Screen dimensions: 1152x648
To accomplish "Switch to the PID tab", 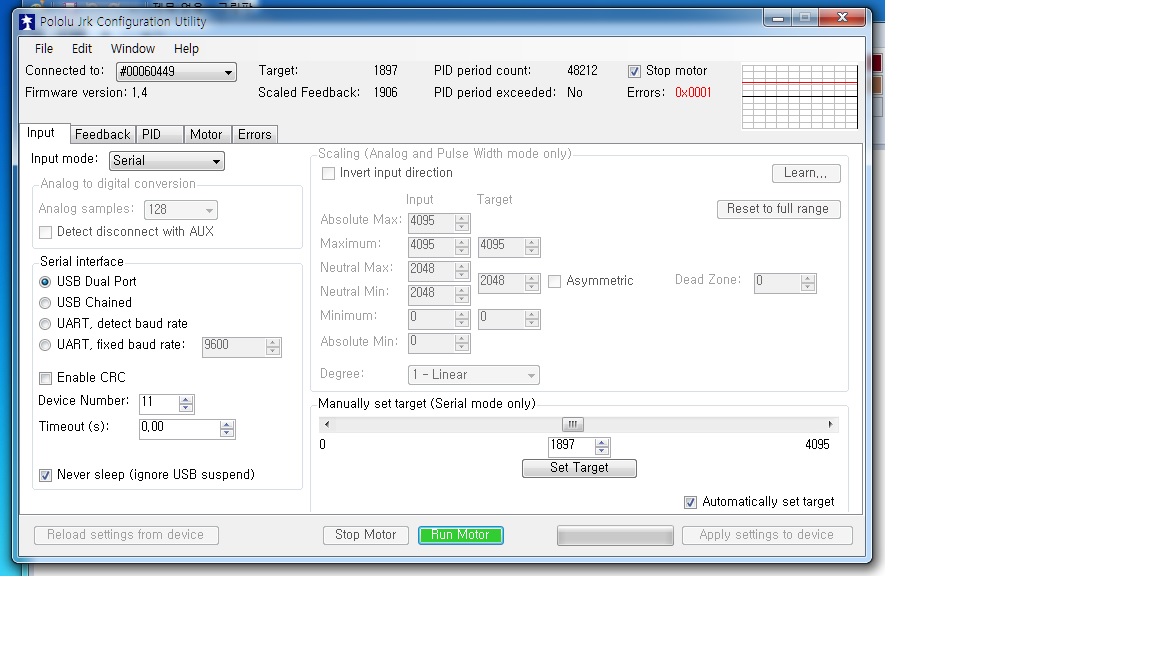I will [x=159, y=134].
